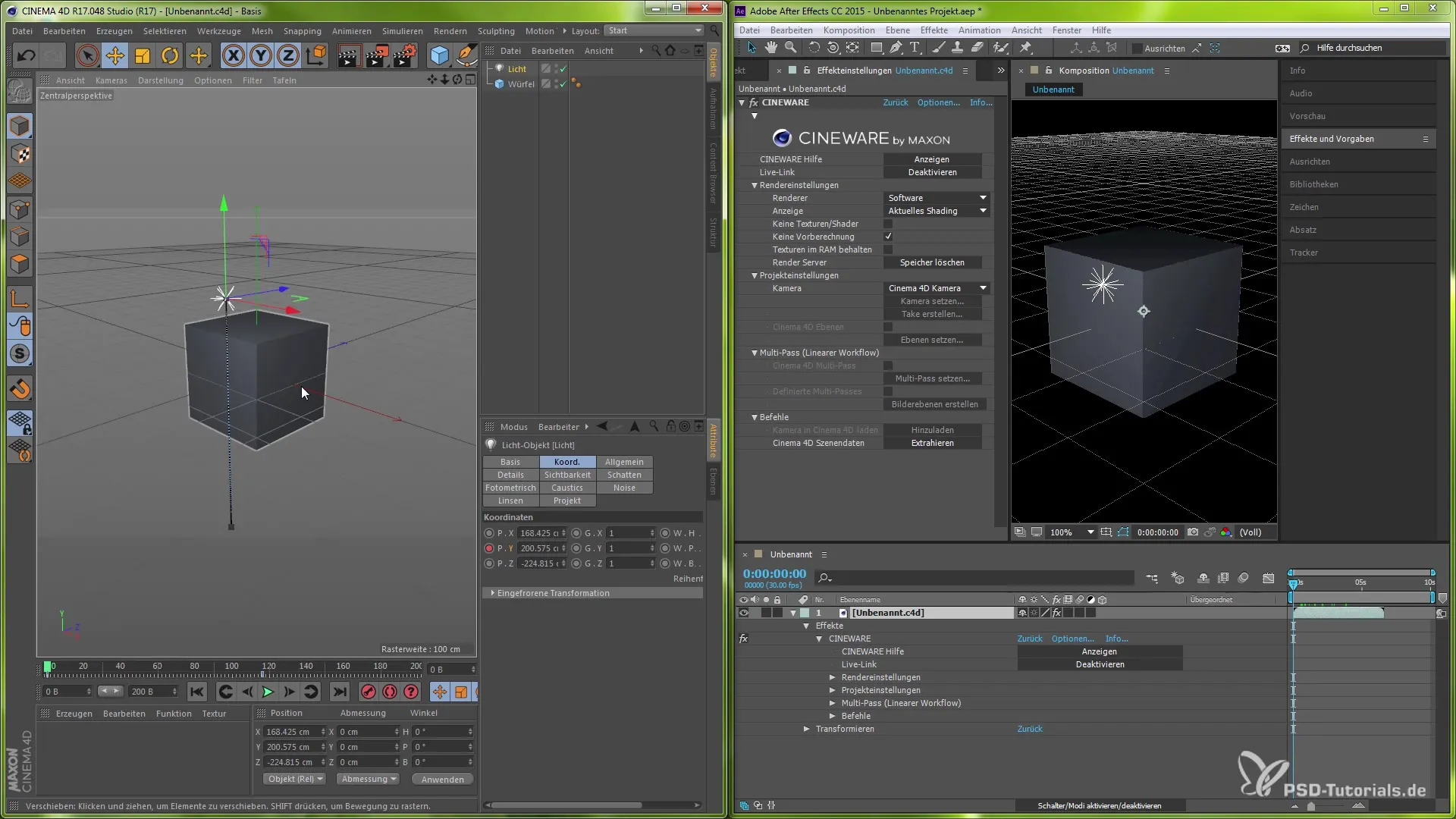Select After Effects Selection arrow tool
The image size is (1456, 819).
tap(752, 48)
